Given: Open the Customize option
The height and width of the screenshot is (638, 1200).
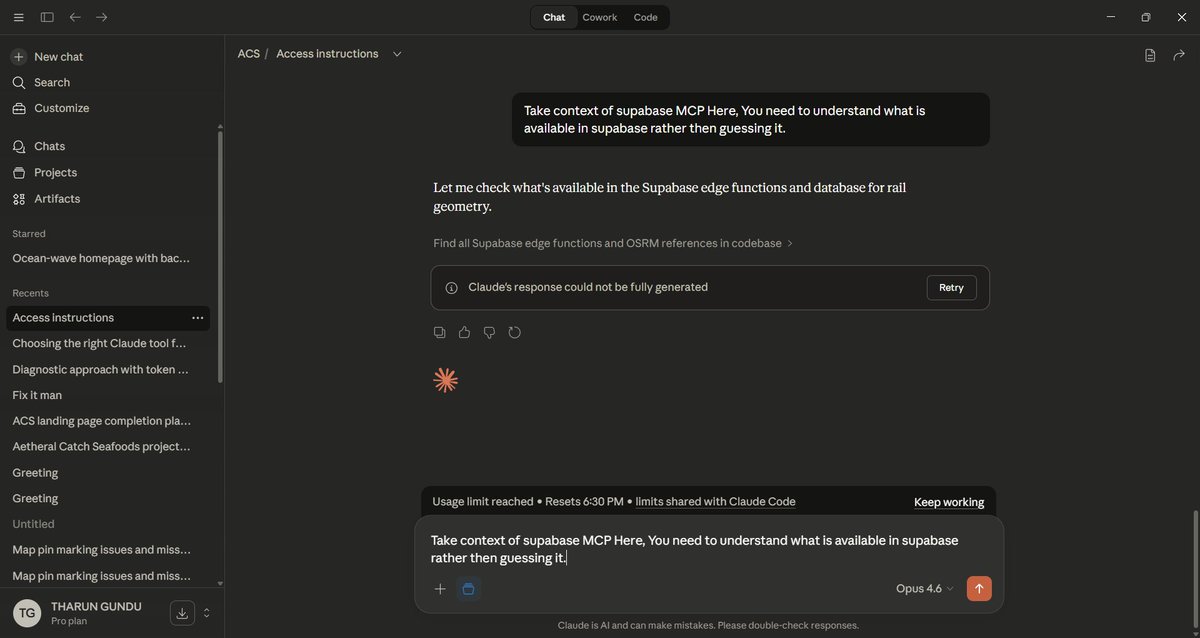Looking at the screenshot, I should (x=50, y=108).
